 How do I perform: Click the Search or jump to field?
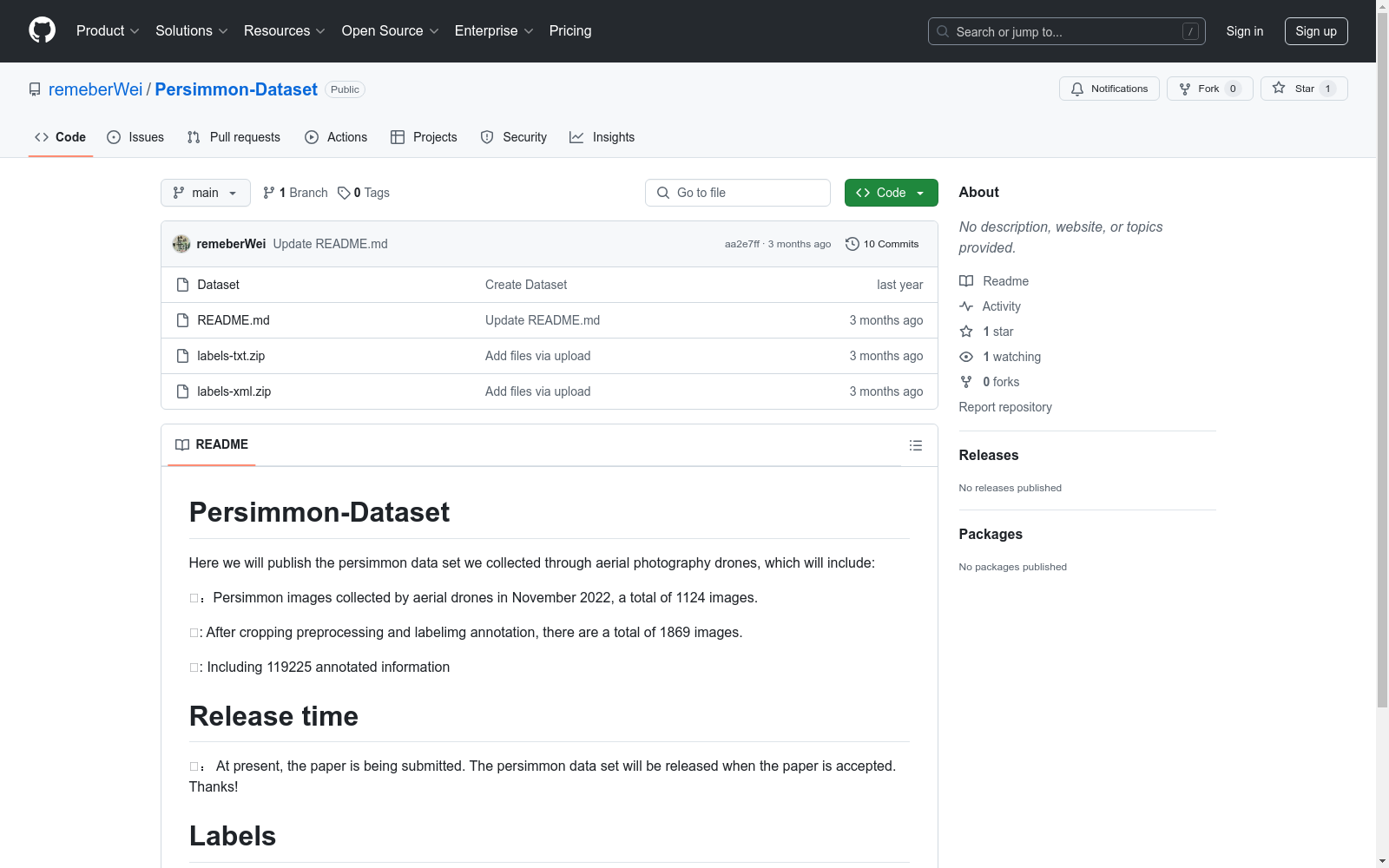[x=1067, y=31]
